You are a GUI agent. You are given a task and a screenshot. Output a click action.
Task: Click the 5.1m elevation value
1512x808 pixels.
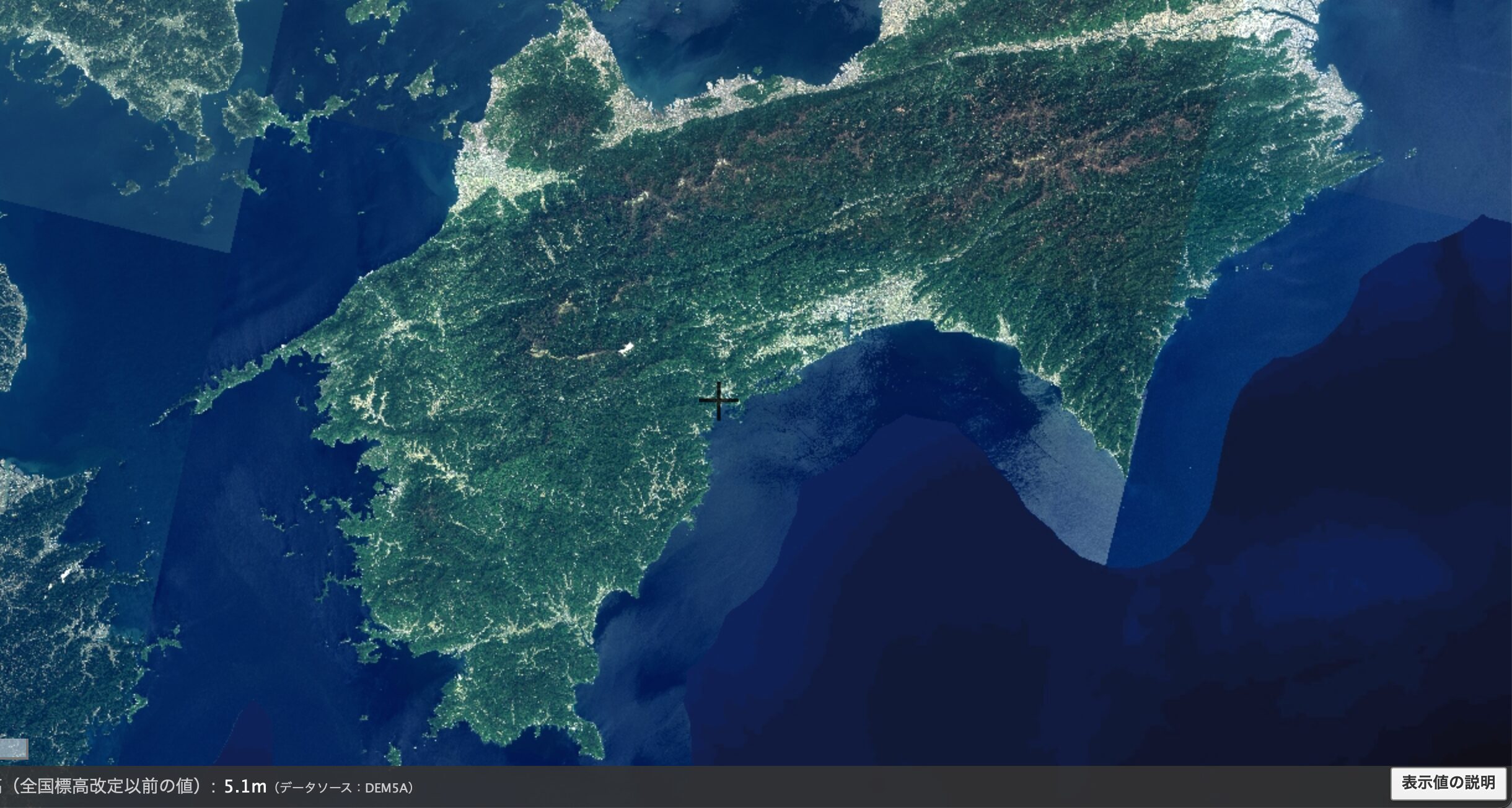[x=245, y=787]
